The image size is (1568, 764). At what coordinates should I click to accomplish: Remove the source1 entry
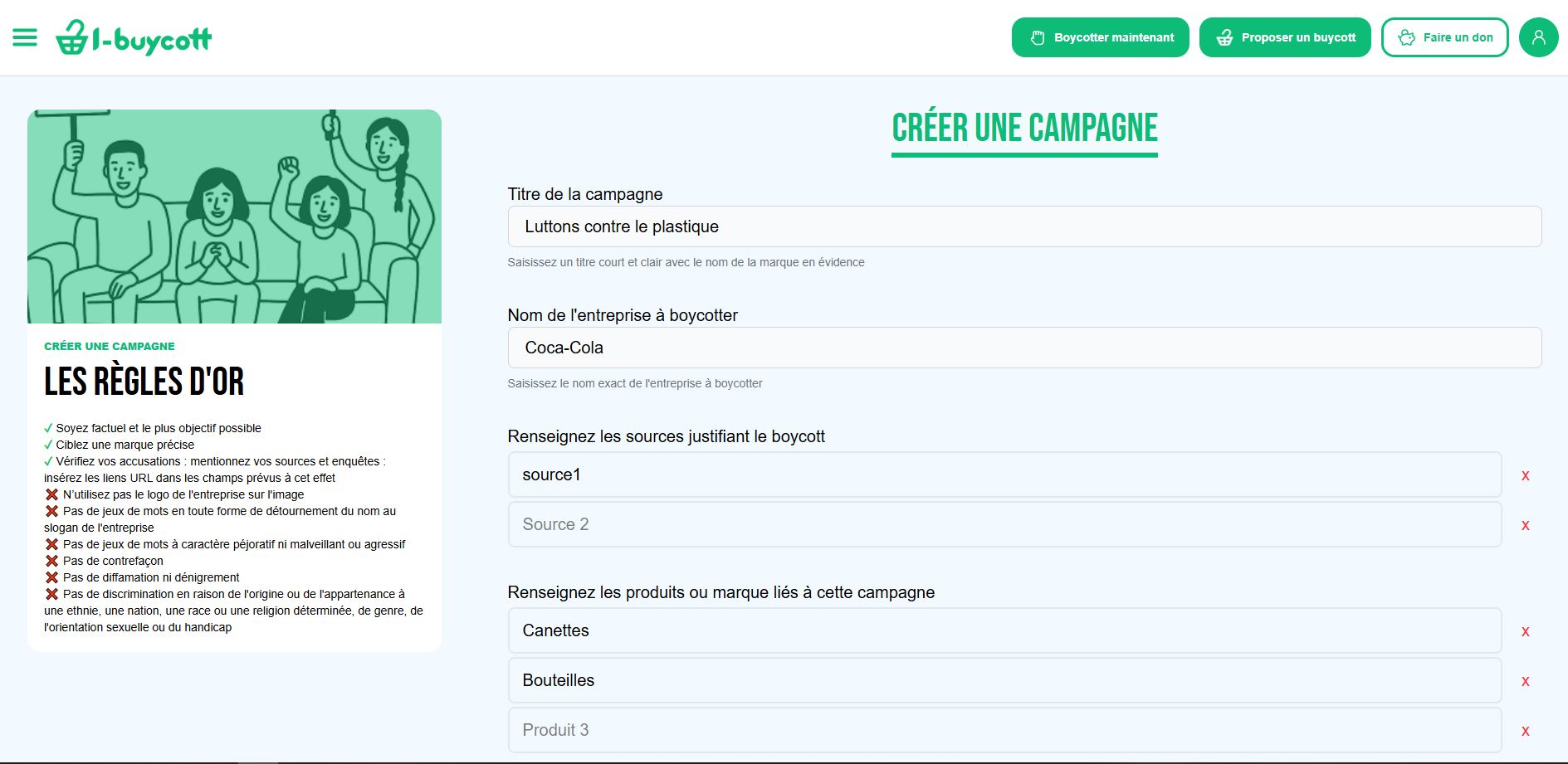point(1525,476)
